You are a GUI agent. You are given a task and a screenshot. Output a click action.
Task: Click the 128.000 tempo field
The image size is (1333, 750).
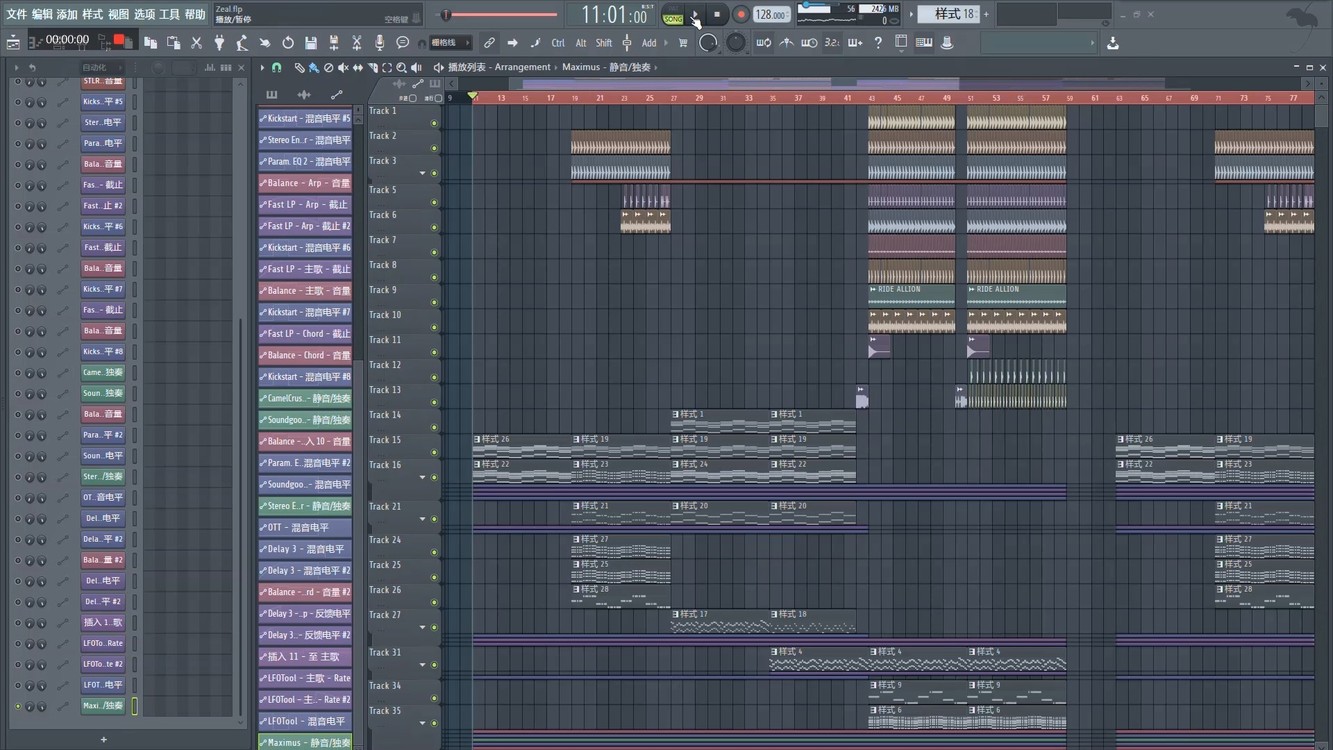click(x=771, y=15)
